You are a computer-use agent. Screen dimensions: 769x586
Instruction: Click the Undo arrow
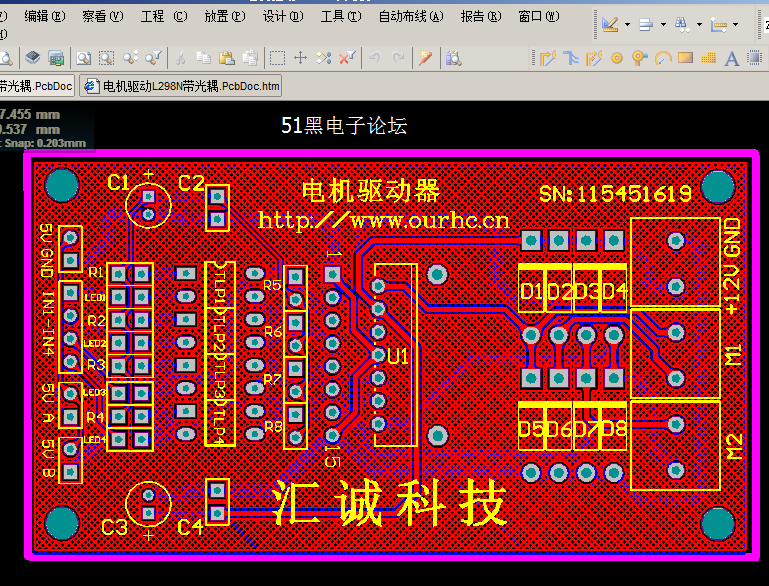point(375,58)
